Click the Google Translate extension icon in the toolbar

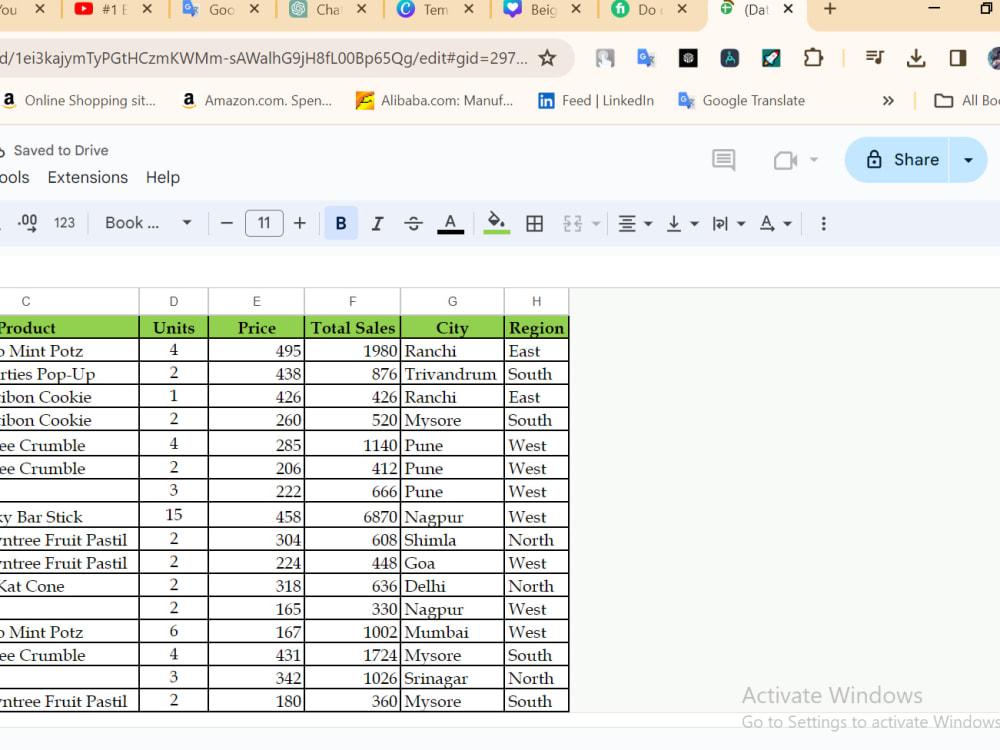pyautogui.click(x=646, y=58)
